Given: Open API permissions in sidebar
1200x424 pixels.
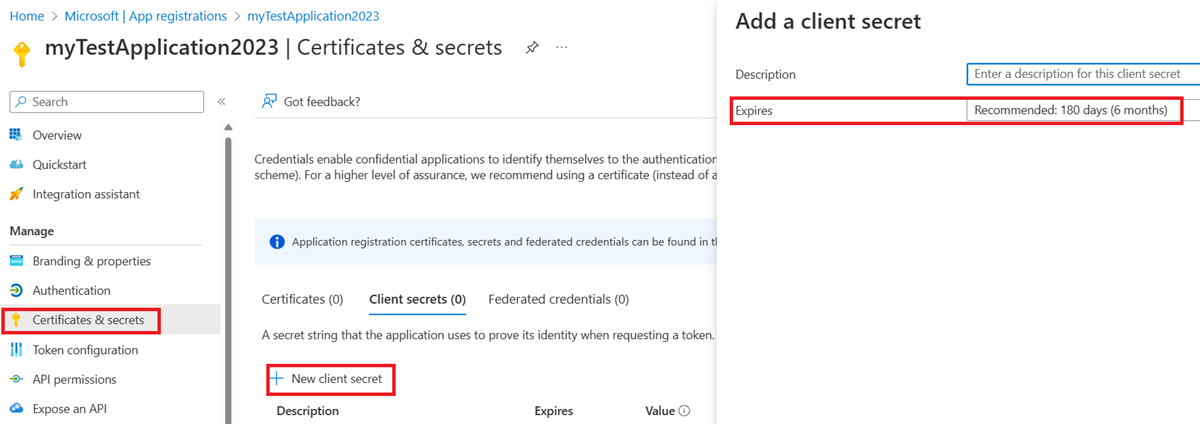Looking at the screenshot, I should [x=74, y=379].
